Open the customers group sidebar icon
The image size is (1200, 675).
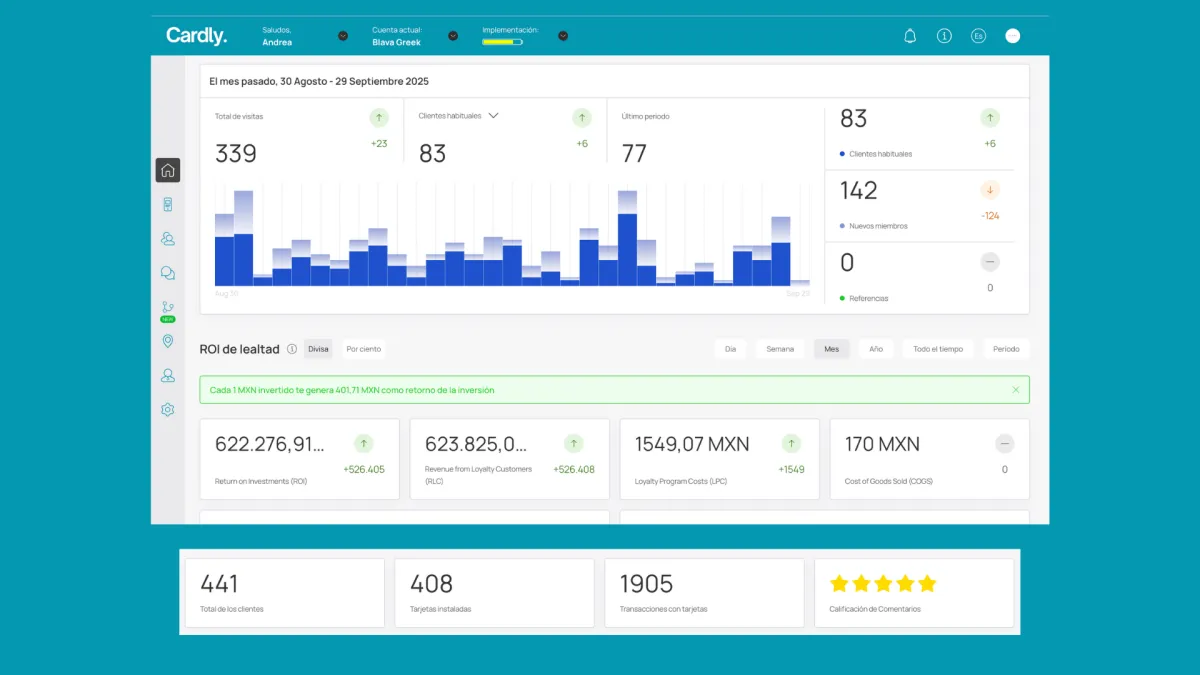(x=168, y=239)
